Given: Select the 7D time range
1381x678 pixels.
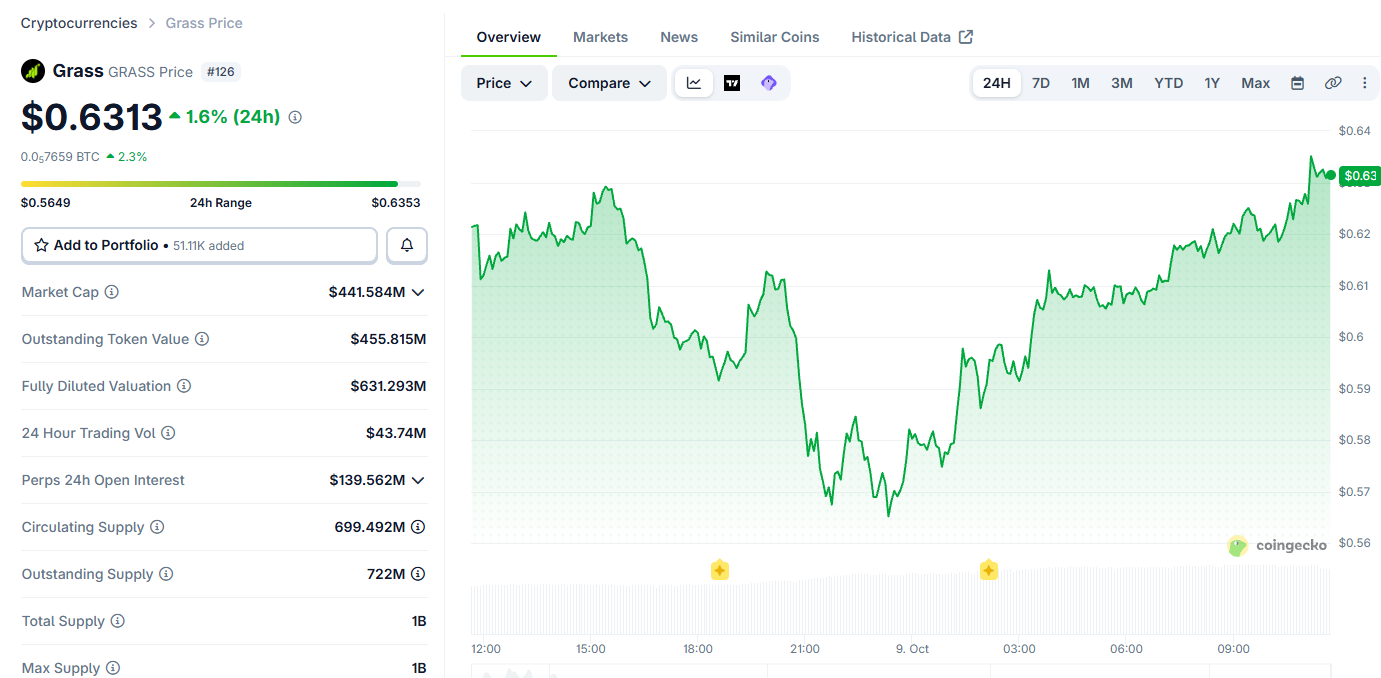Looking at the screenshot, I should click(1041, 83).
